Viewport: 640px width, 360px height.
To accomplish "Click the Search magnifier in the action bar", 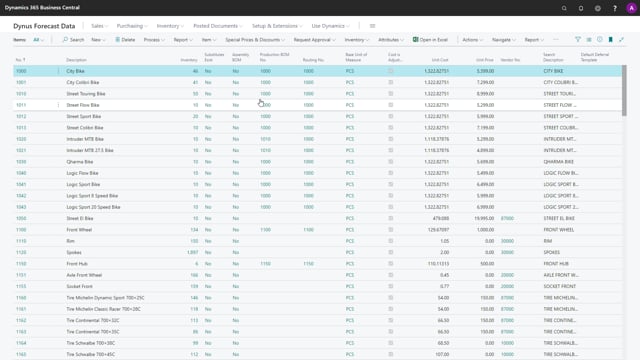I will point(73,40).
